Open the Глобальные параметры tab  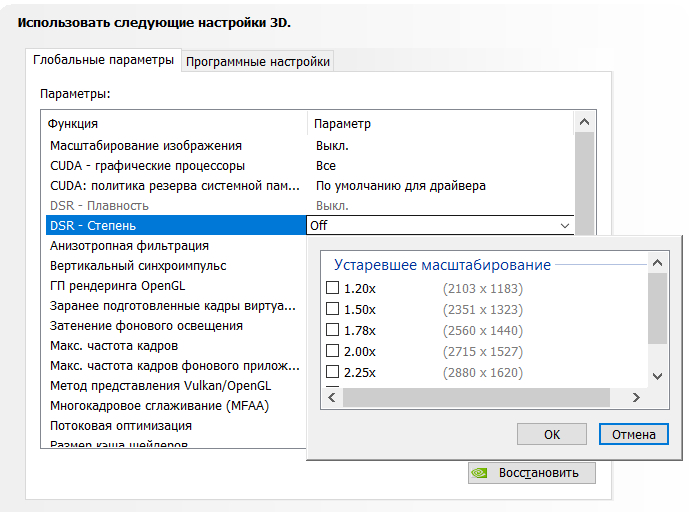[103, 61]
